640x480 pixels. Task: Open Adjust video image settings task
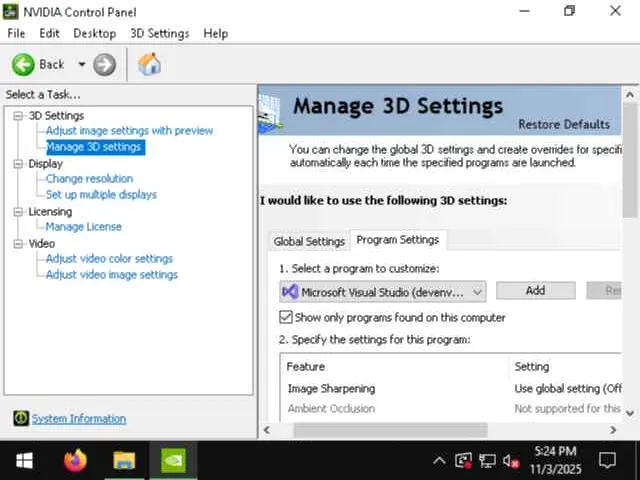[x=112, y=275]
